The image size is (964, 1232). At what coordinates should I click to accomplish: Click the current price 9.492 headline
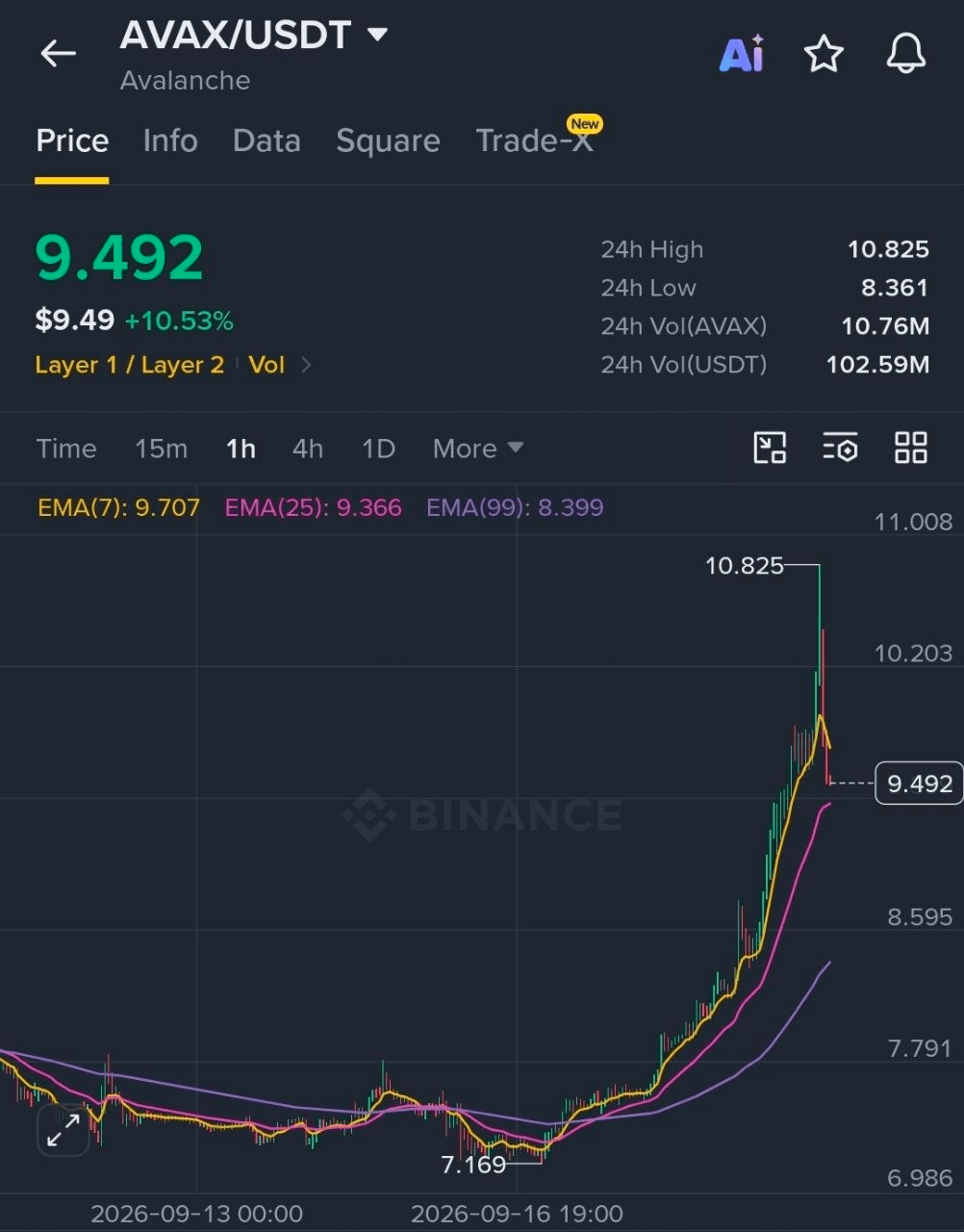[119, 258]
